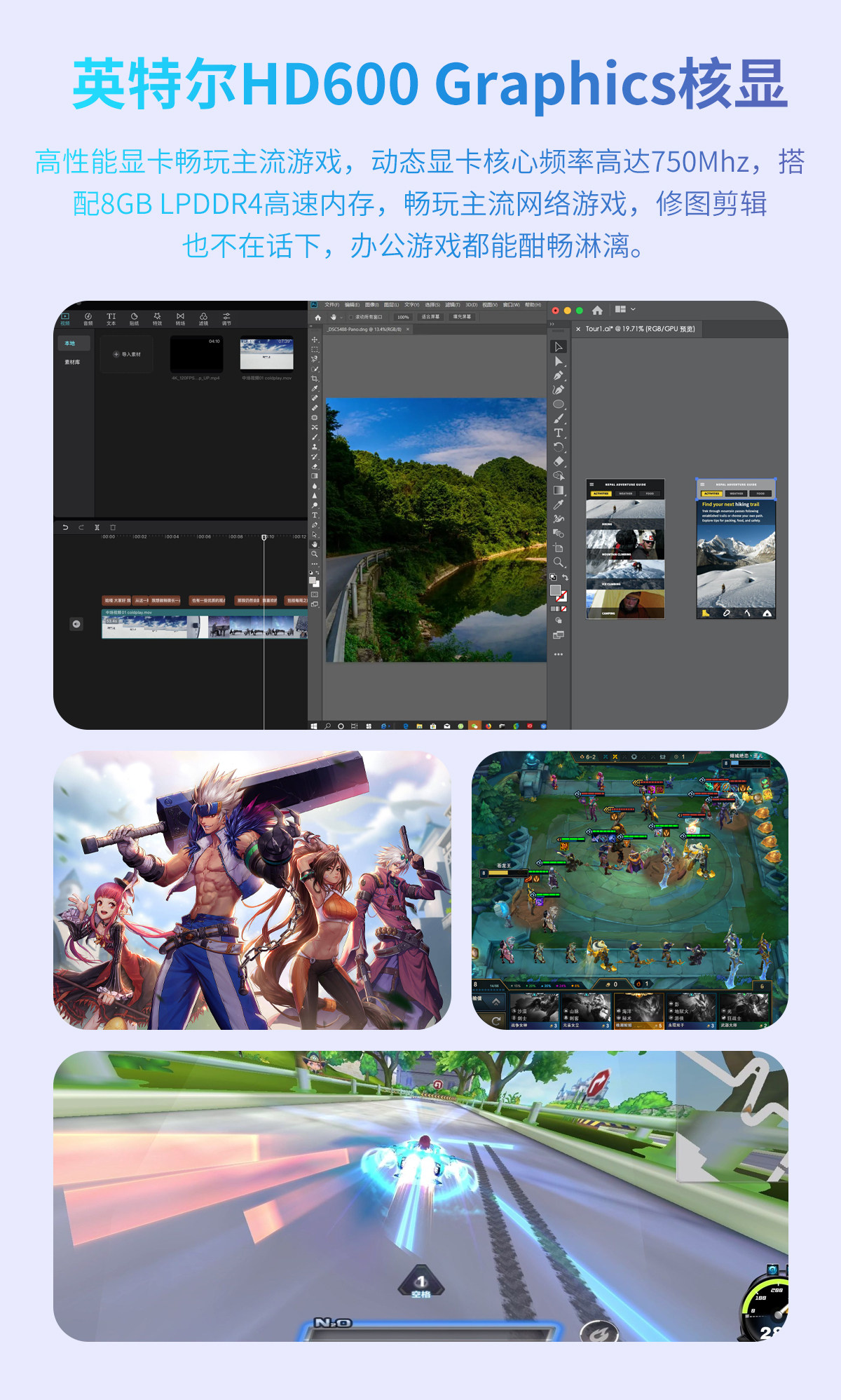Select Photoshop Eraser tool
The image size is (841, 1400).
tap(315, 465)
